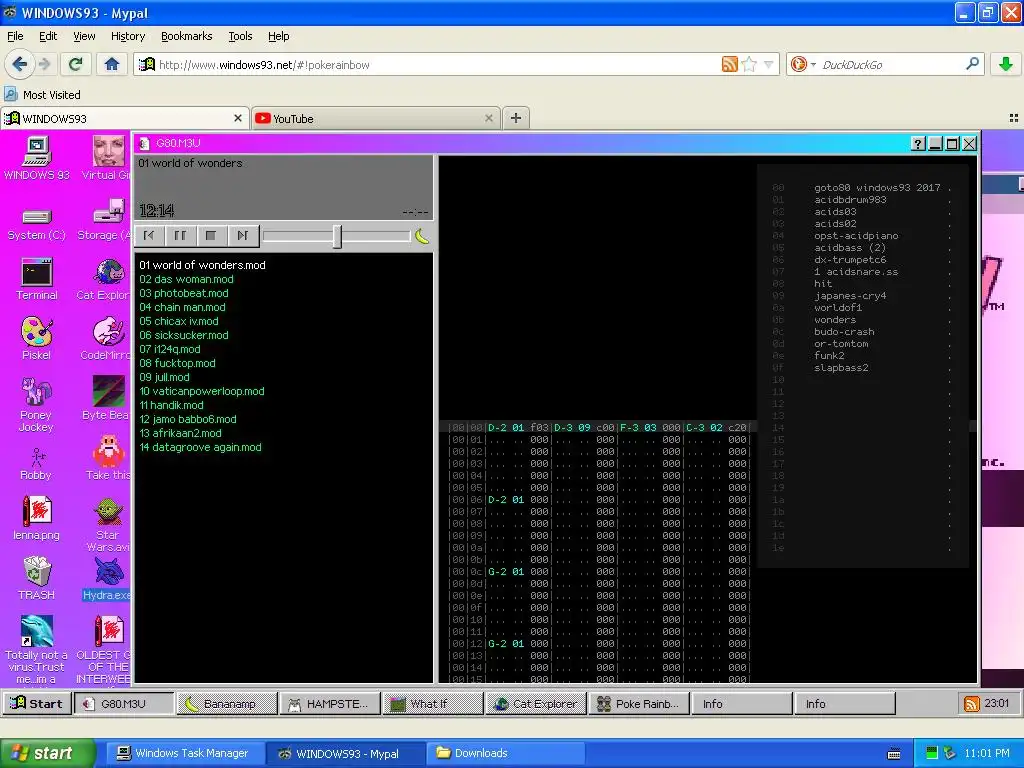The width and height of the screenshot is (1024, 768).
Task: Open list all tabs button
Action: 1014,118
